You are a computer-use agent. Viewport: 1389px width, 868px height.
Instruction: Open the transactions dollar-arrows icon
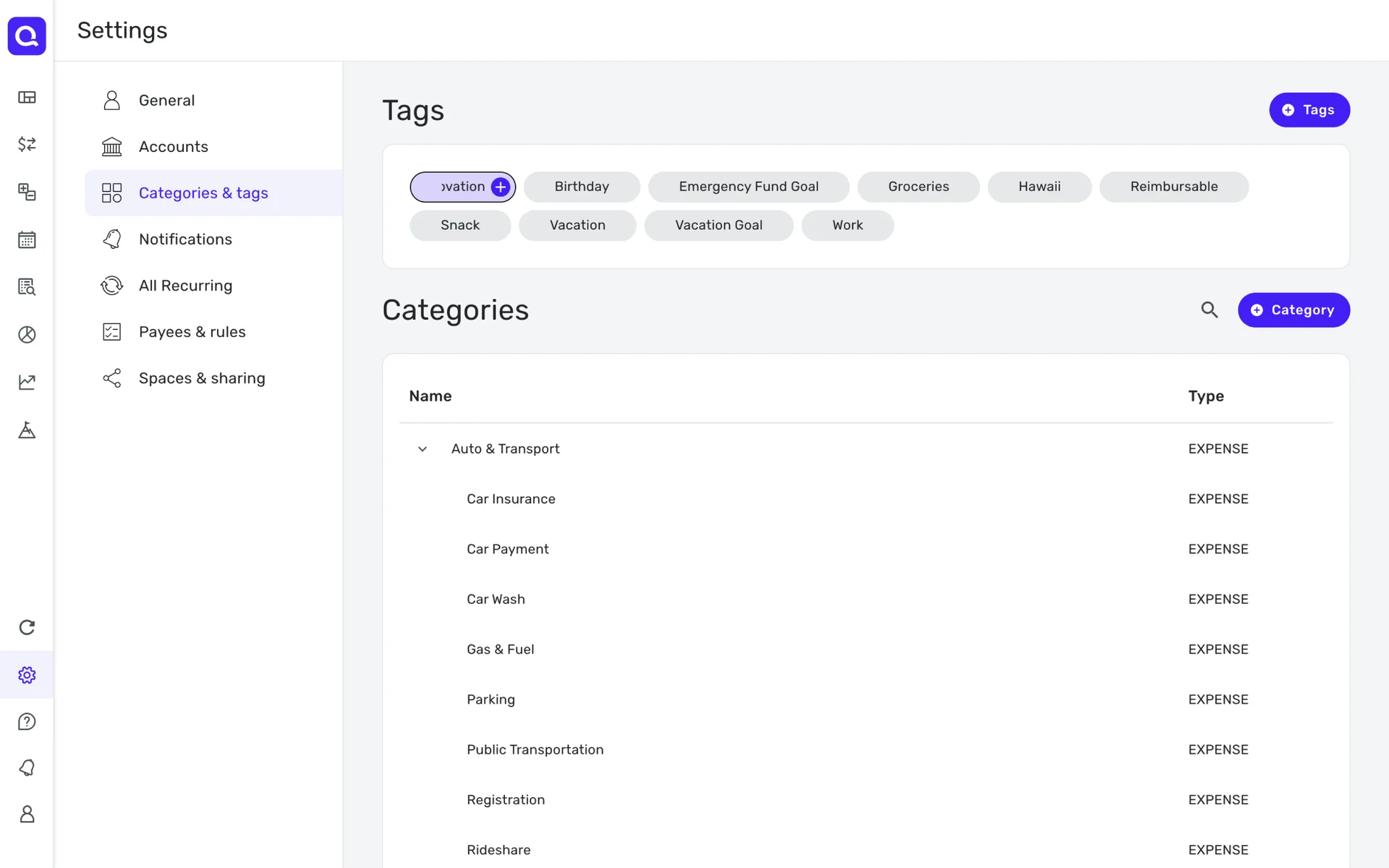[x=27, y=145]
